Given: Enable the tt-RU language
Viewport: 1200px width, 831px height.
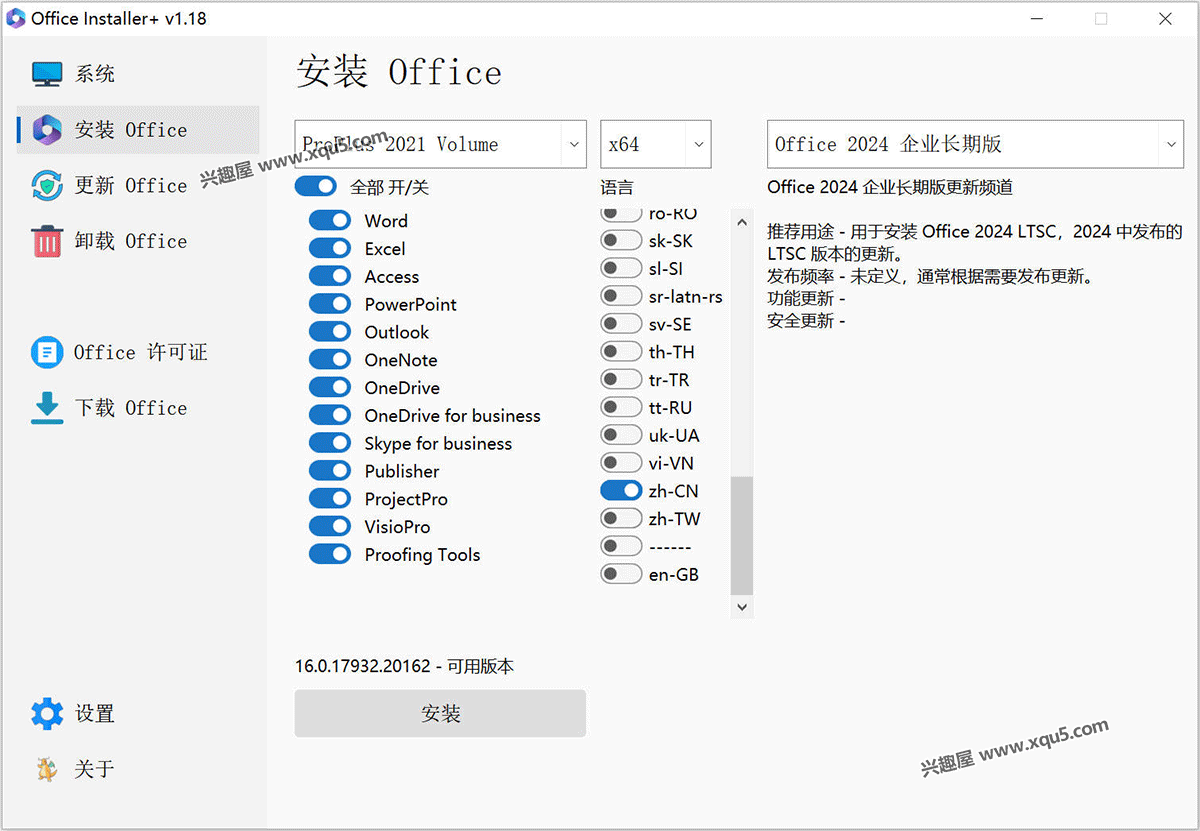Looking at the screenshot, I should pos(621,408).
